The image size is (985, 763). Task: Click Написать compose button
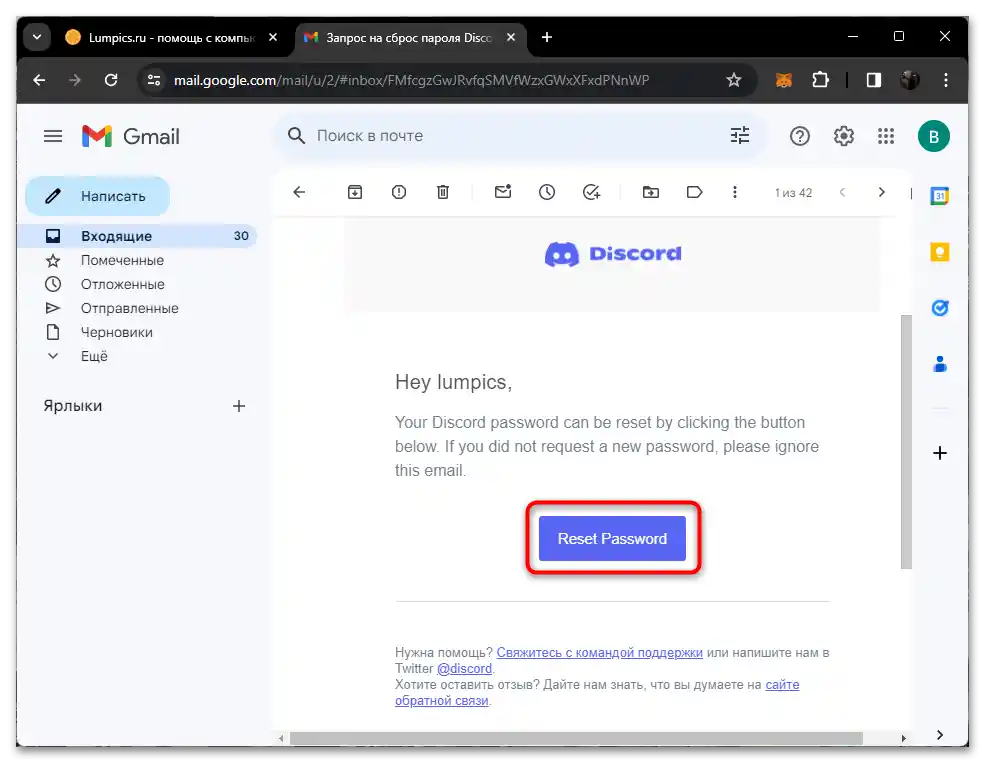point(97,196)
